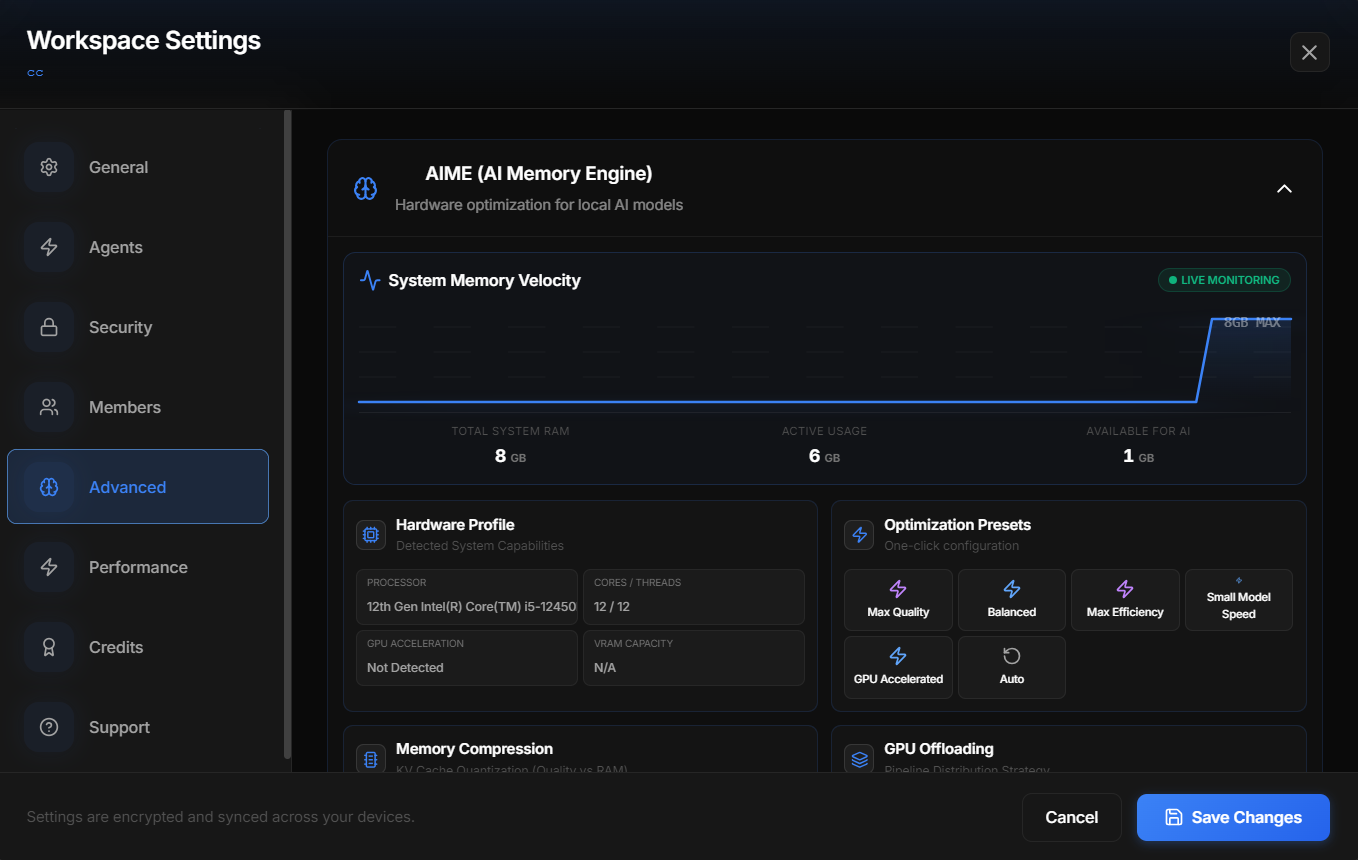Enable the GPU Accelerated preset

(898, 667)
